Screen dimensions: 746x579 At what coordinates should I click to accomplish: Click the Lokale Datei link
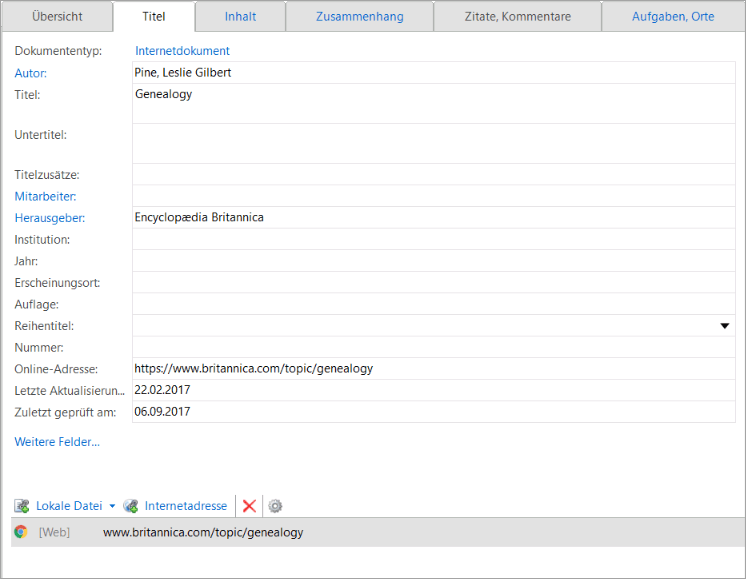69,506
